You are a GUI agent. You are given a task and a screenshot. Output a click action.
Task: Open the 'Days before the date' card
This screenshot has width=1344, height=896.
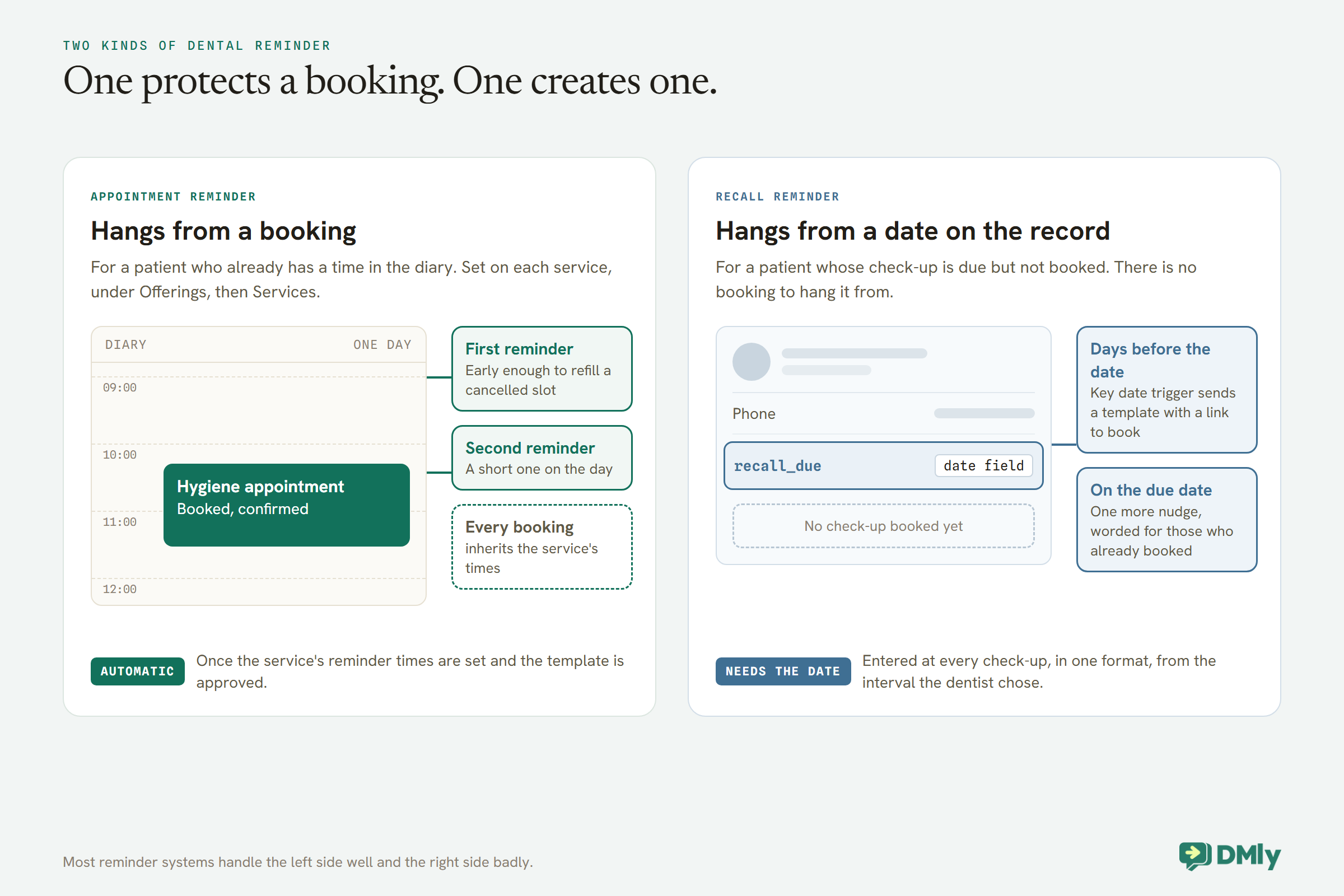(1167, 390)
